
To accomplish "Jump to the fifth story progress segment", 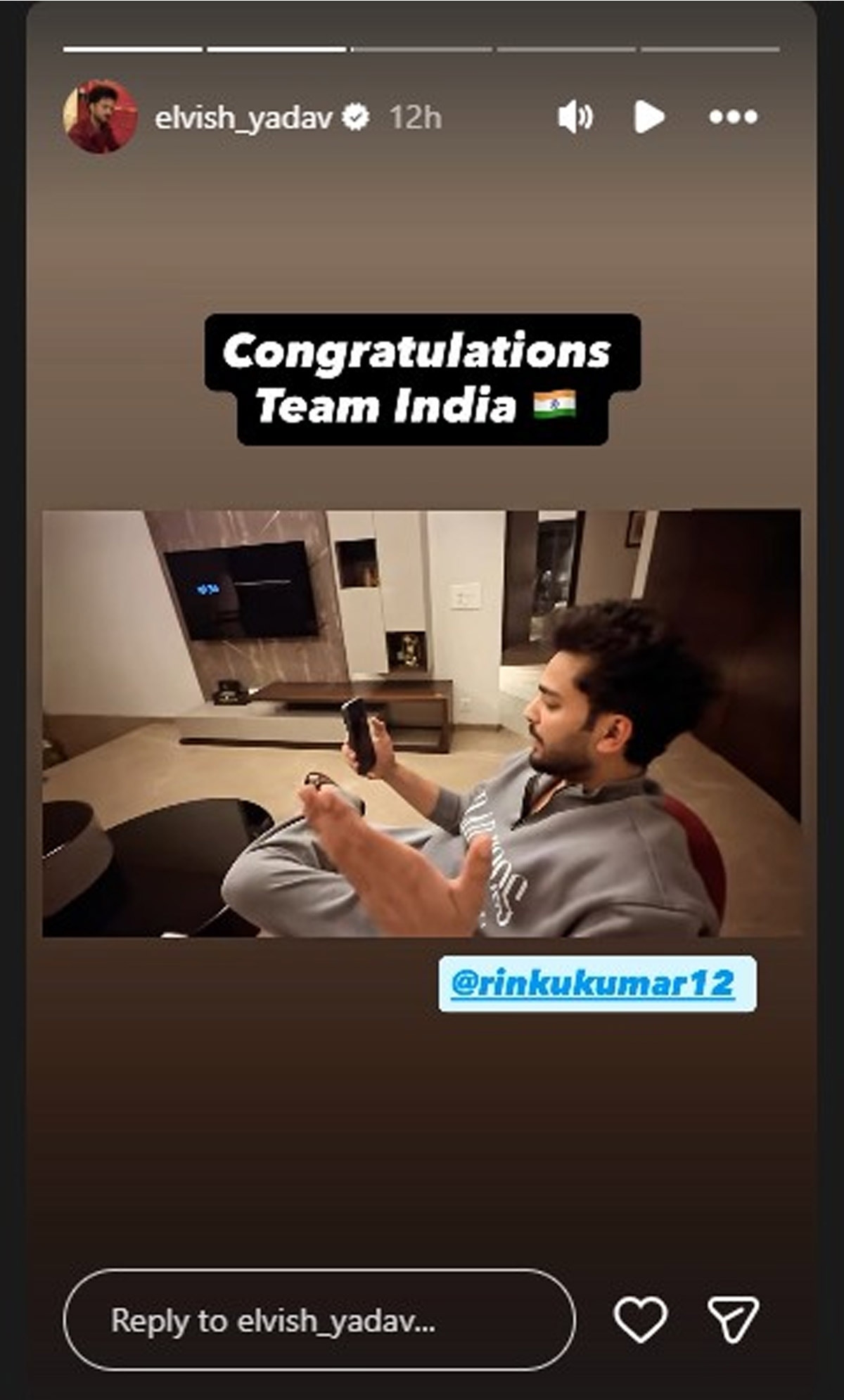I will click(710, 49).
